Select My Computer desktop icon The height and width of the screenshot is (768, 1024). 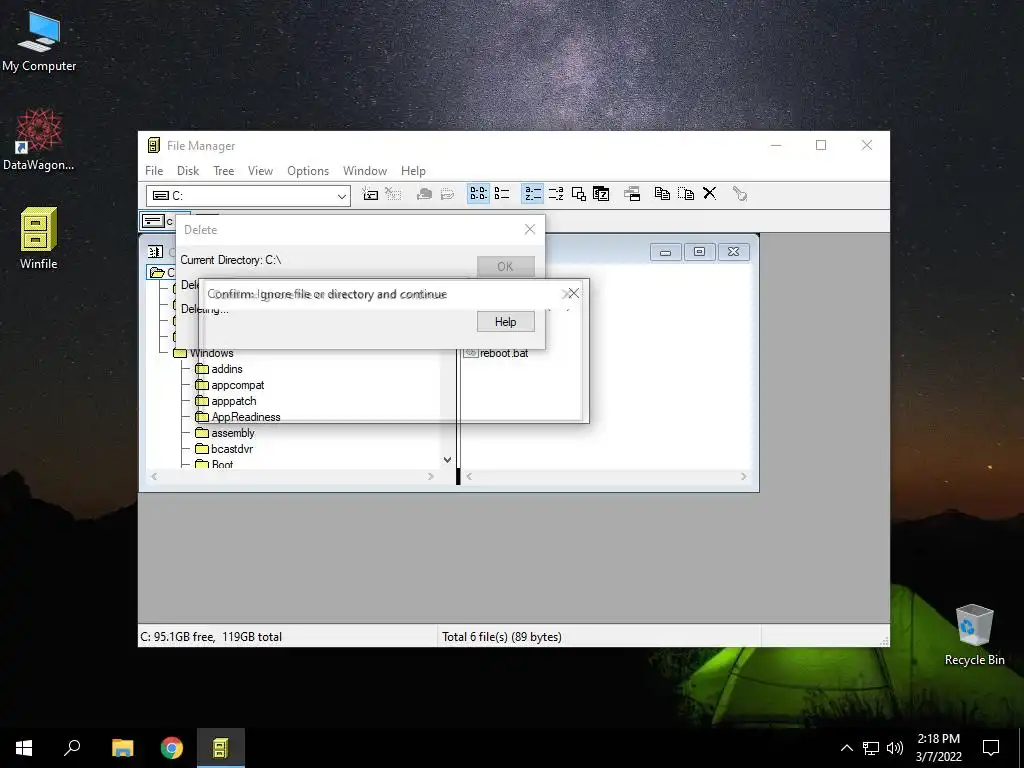coord(39,41)
